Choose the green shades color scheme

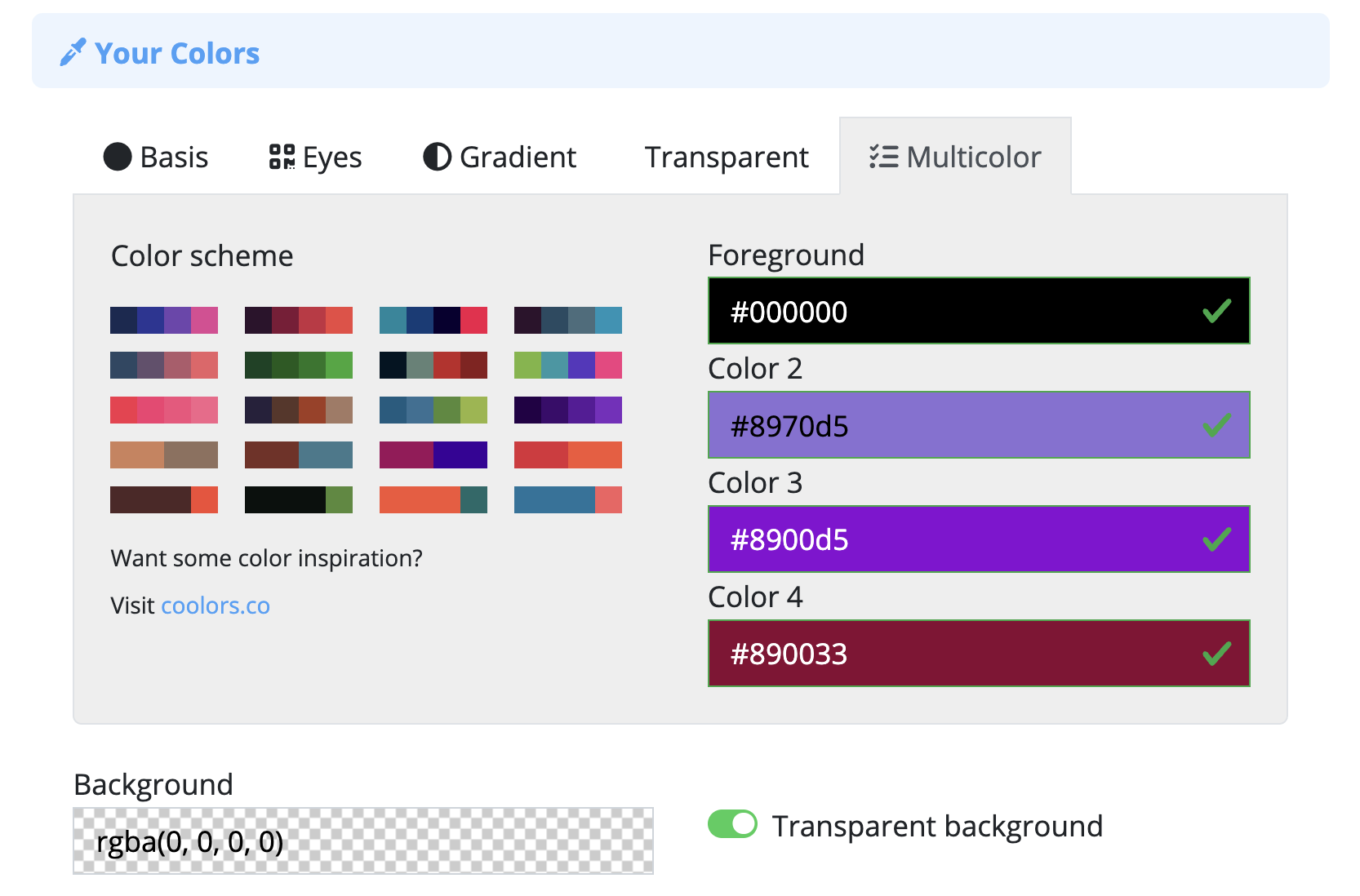pyautogui.click(x=299, y=365)
